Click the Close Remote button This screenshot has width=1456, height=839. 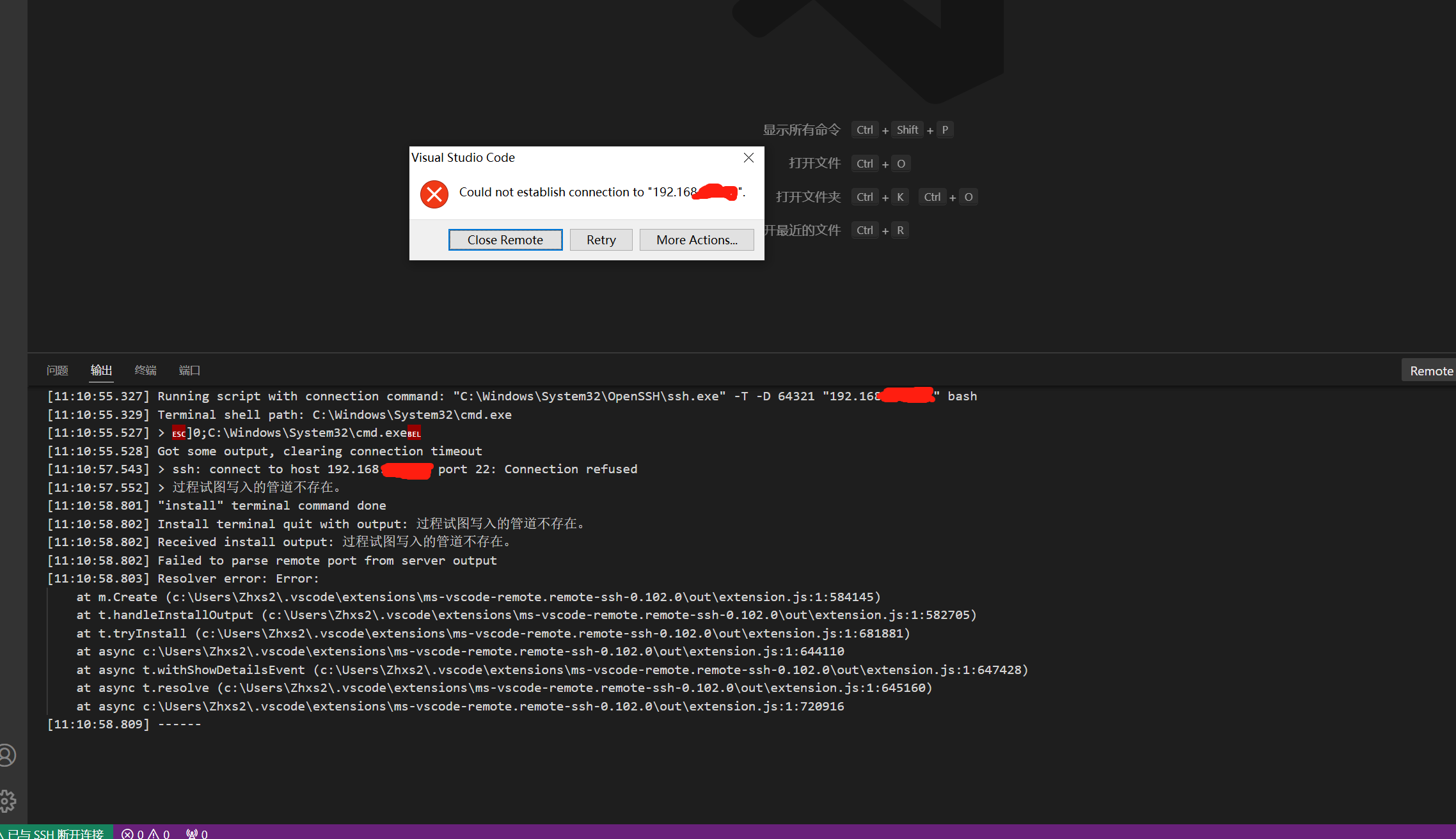(505, 240)
